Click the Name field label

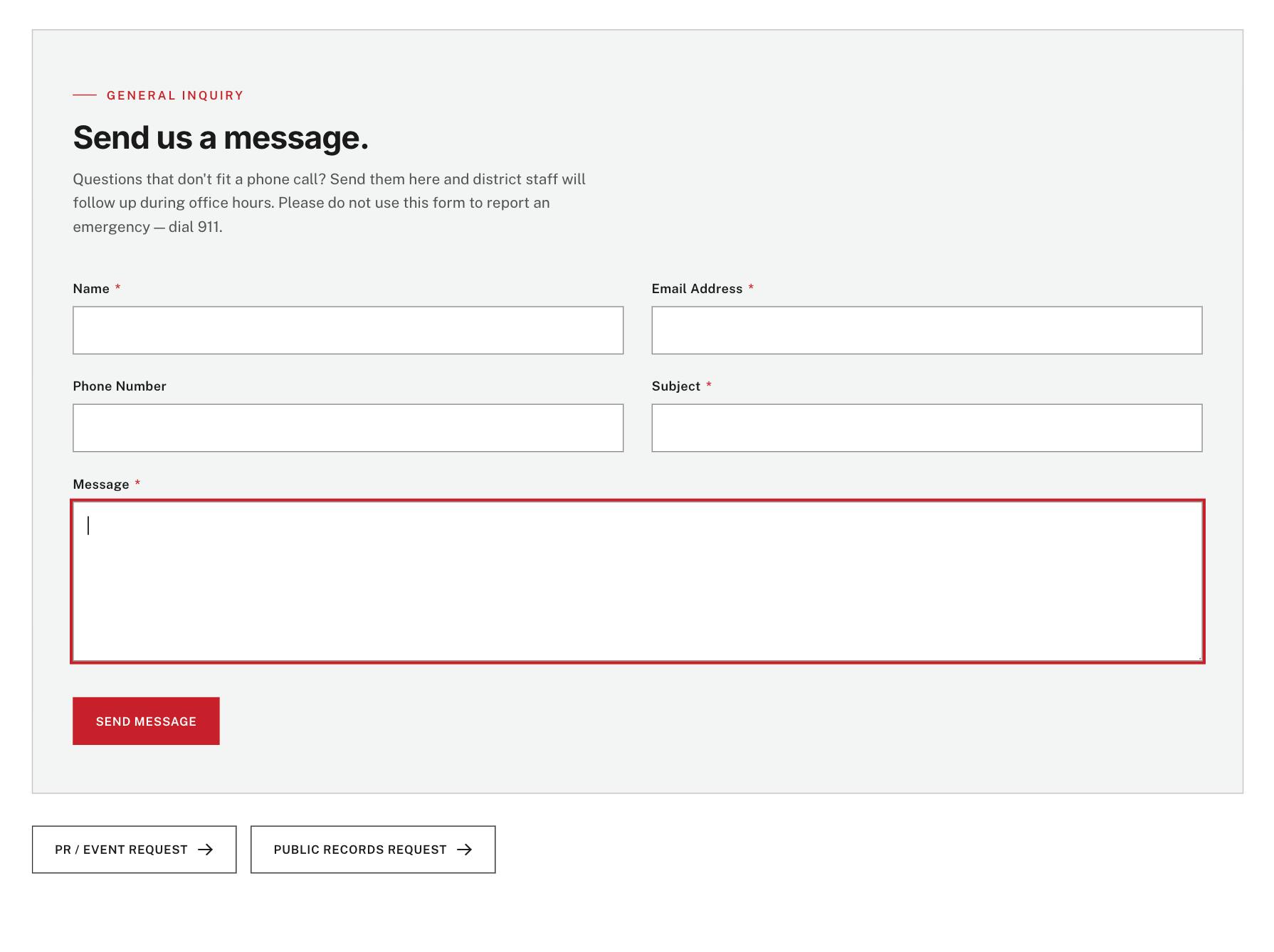pyautogui.click(x=91, y=289)
